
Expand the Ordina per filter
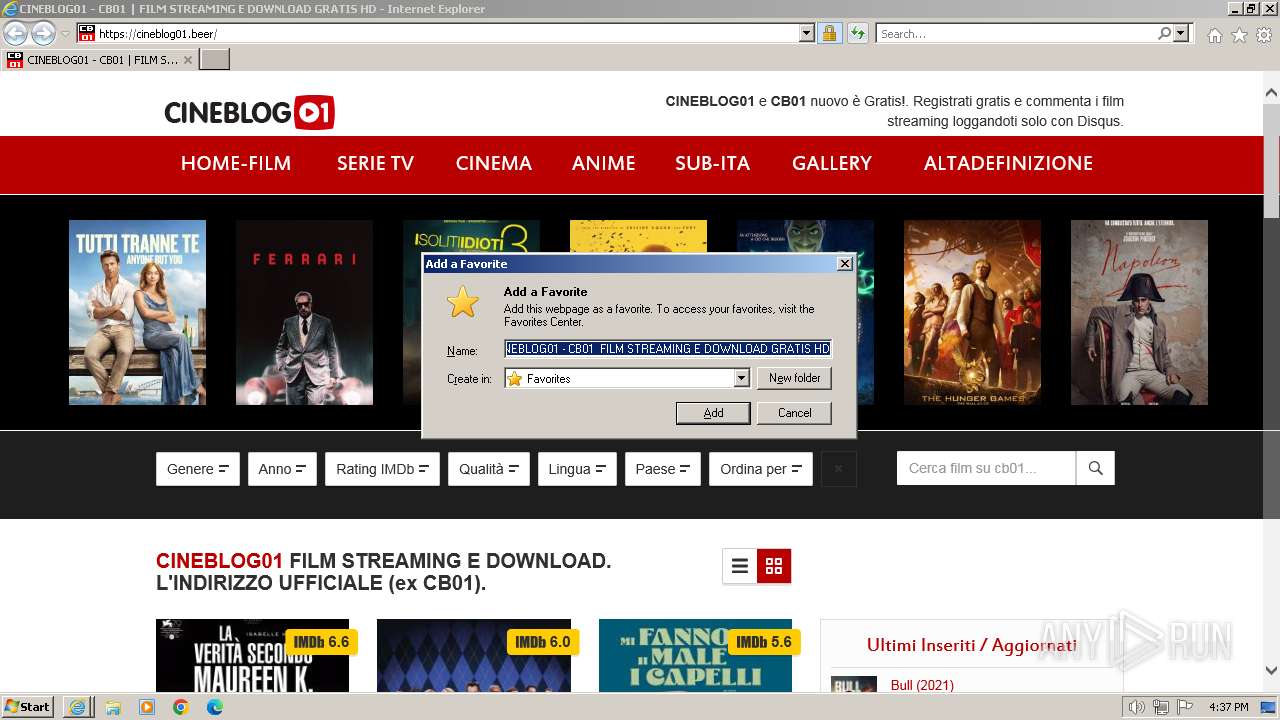click(761, 469)
